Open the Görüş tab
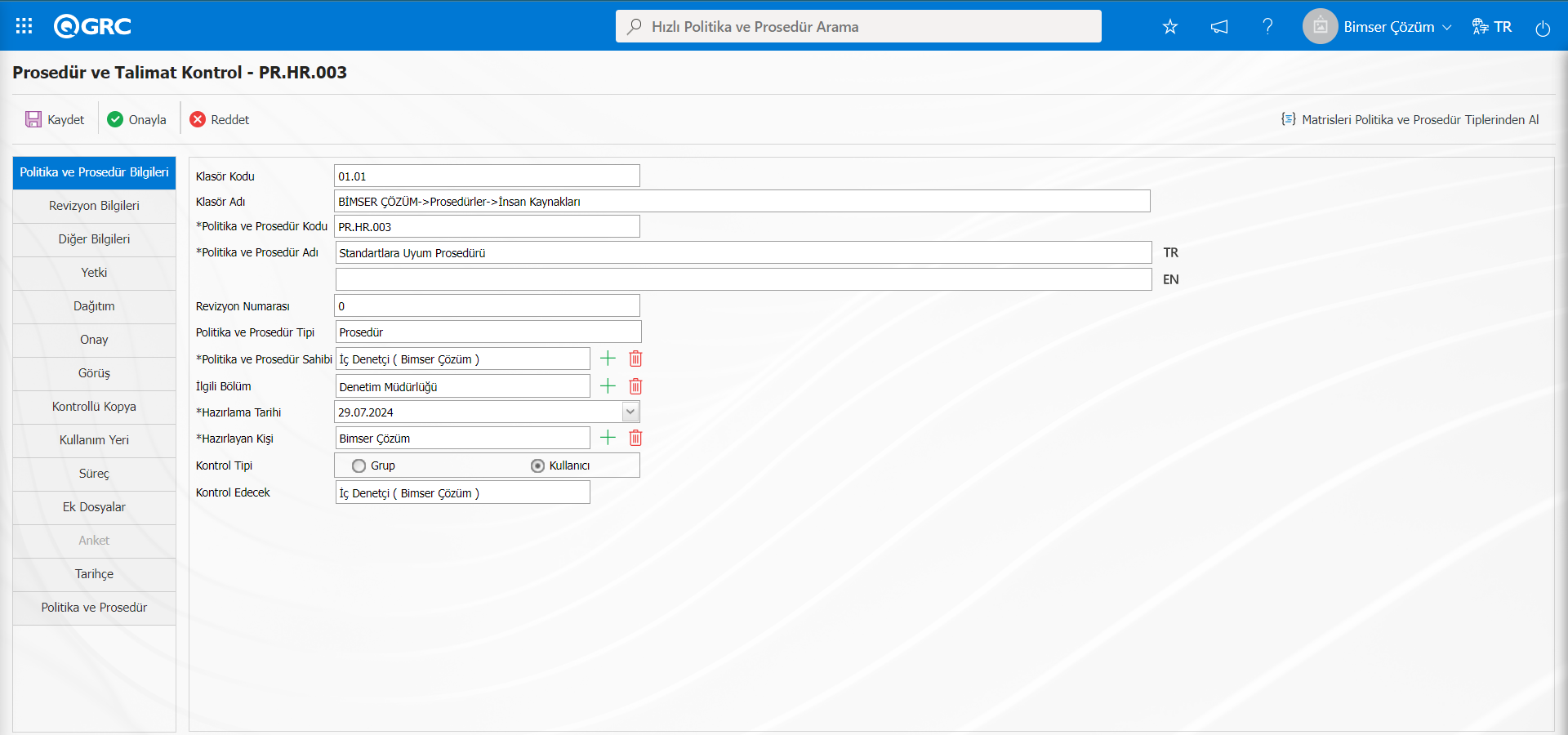This screenshot has height=735, width=1568. click(x=94, y=373)
